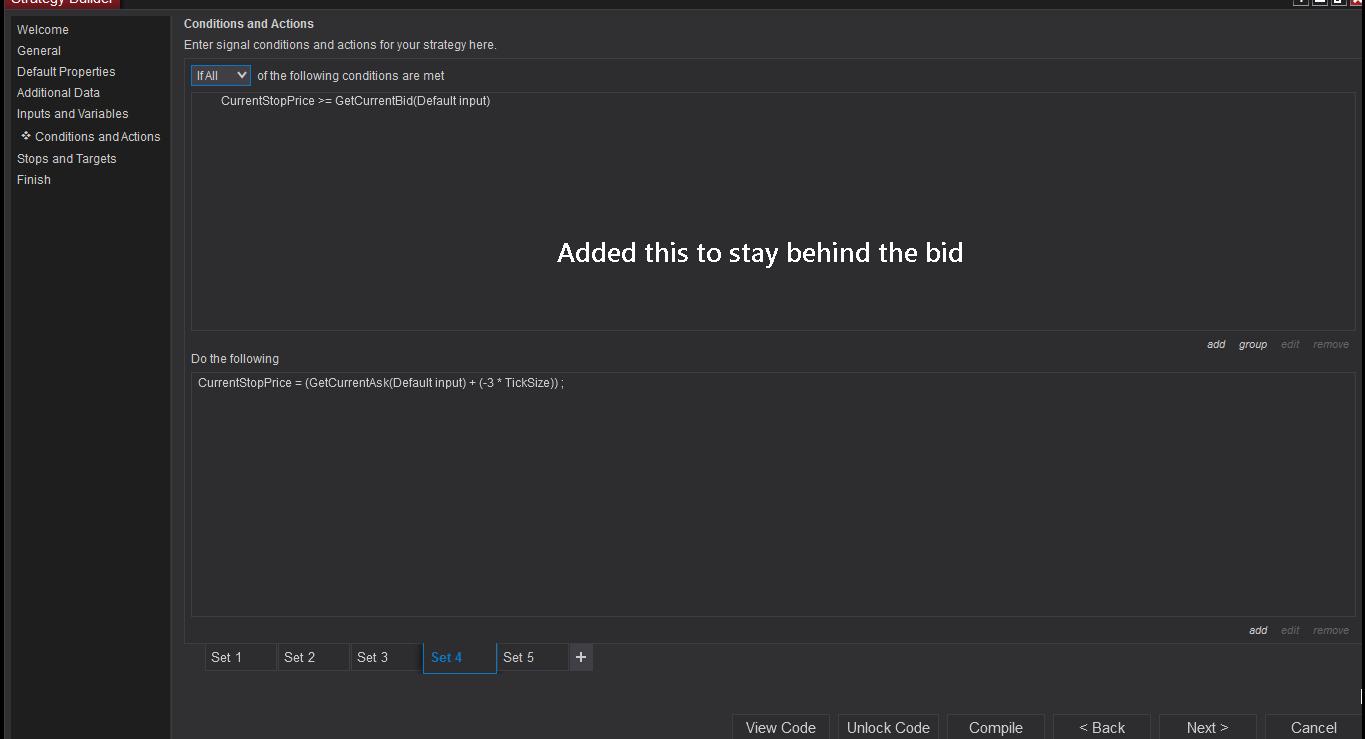Compile the strategy

(x=995, y=727)
